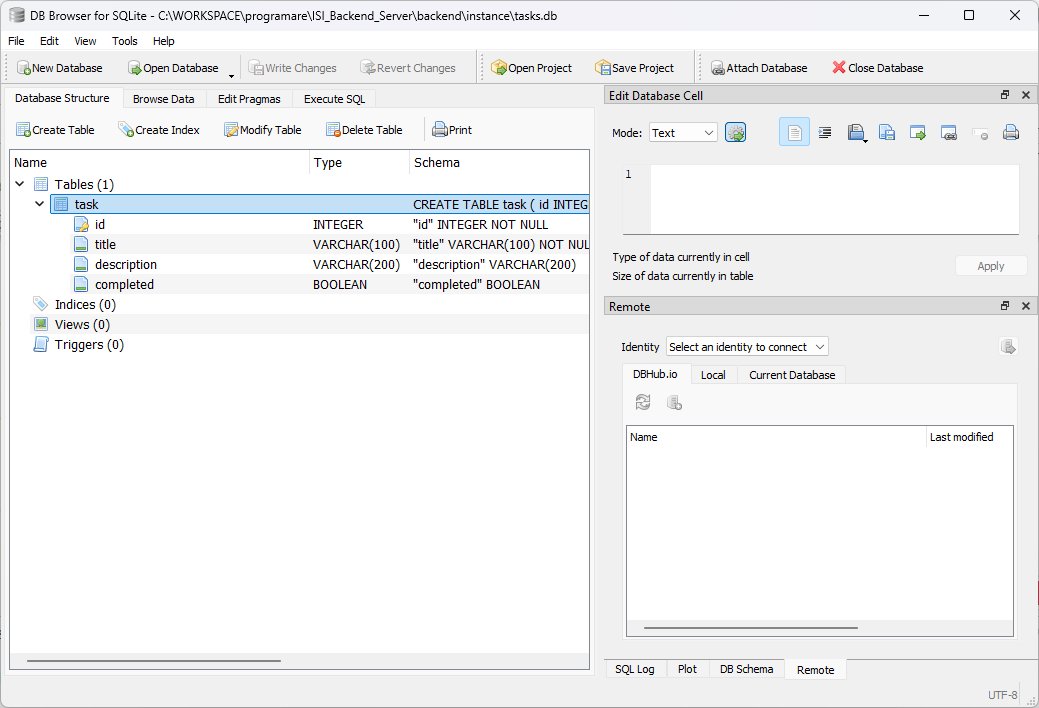Switch to the Browse Data tab
This screenshot has height=708, width=1039.
pos(163,98)
